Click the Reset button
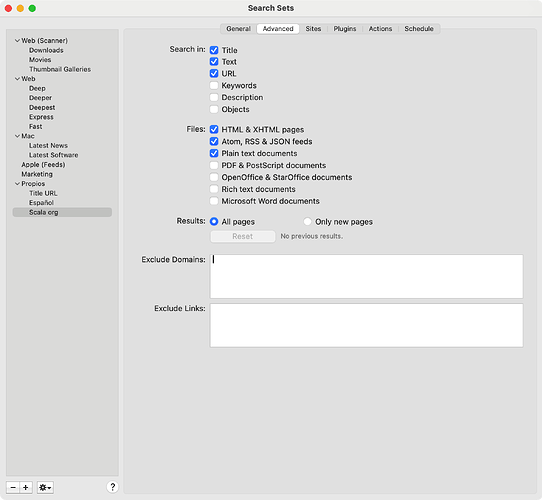This screenshot has height=500, width=542. 243,237
